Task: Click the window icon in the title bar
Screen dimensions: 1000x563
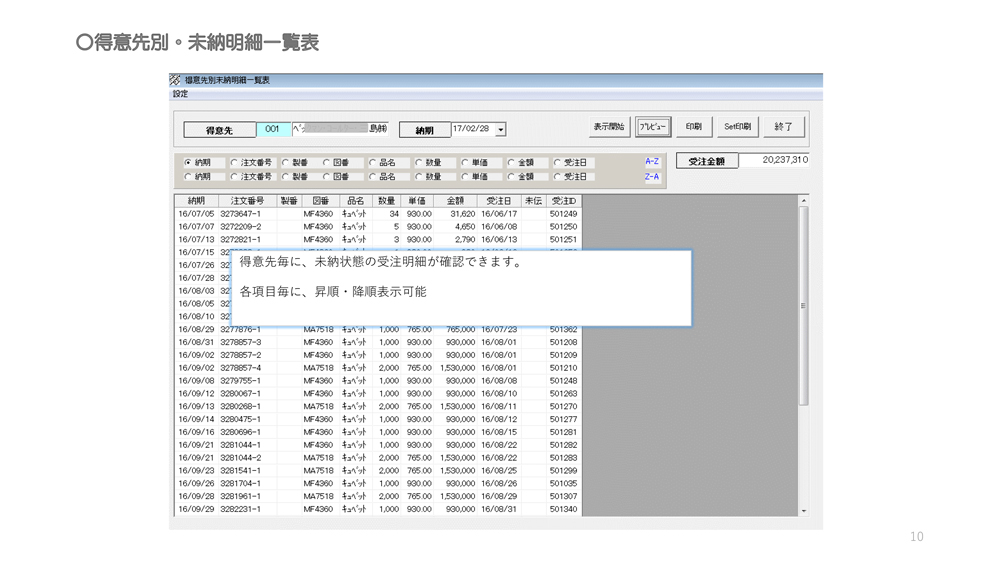Action: click(x=175, y=80)
